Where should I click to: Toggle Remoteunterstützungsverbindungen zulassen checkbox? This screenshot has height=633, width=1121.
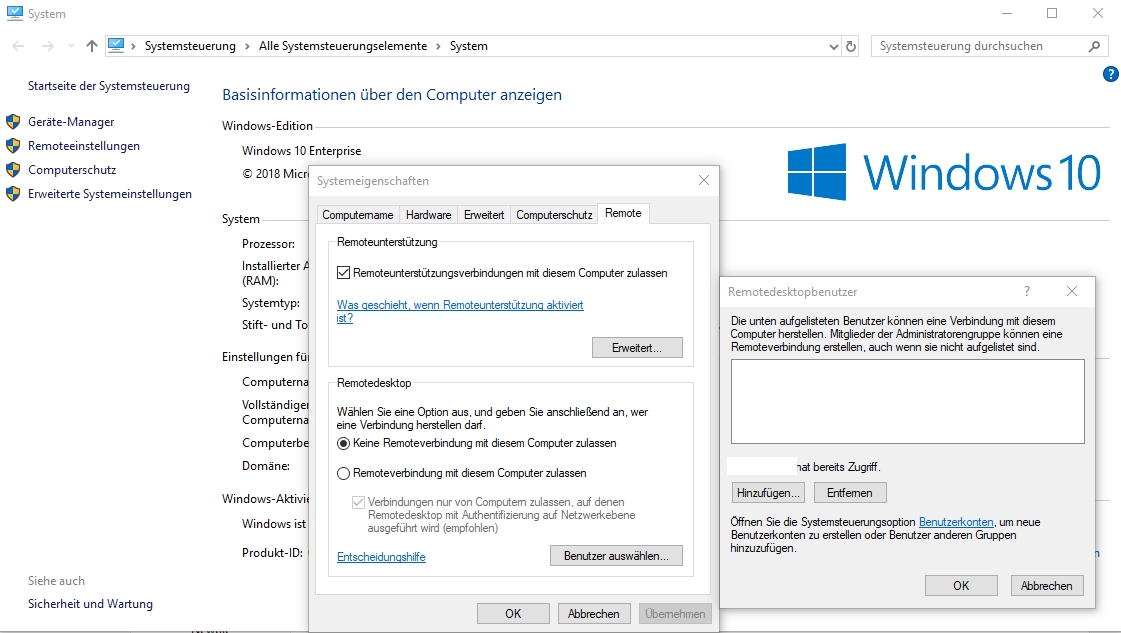[x=344, y=273]
